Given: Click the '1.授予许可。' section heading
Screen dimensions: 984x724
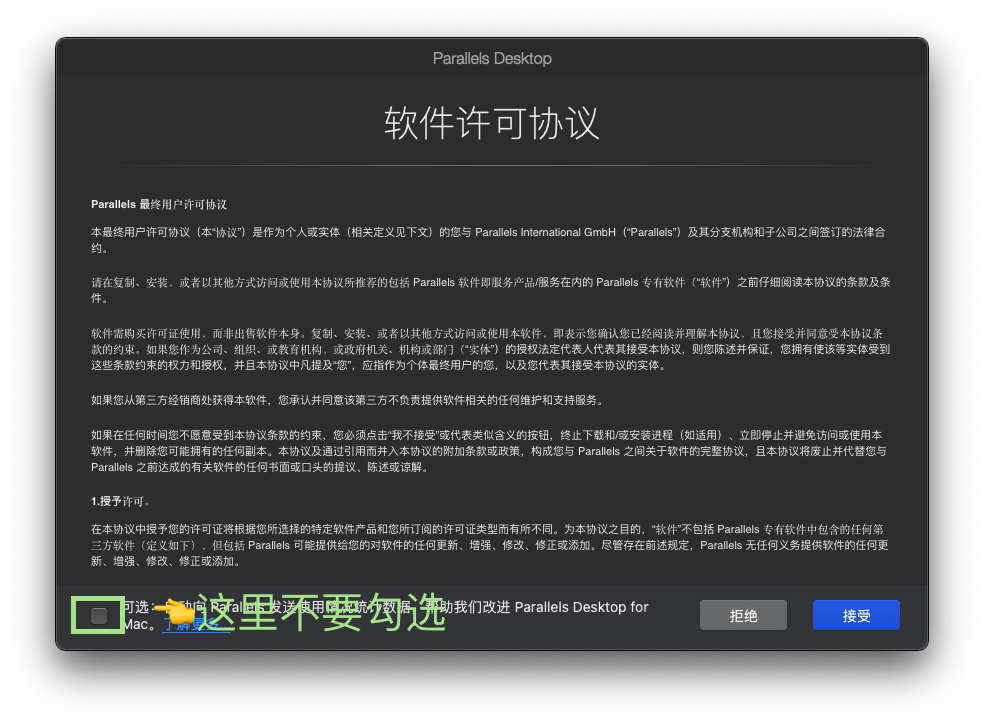Looking at the screenshot, I should point(120,501).
